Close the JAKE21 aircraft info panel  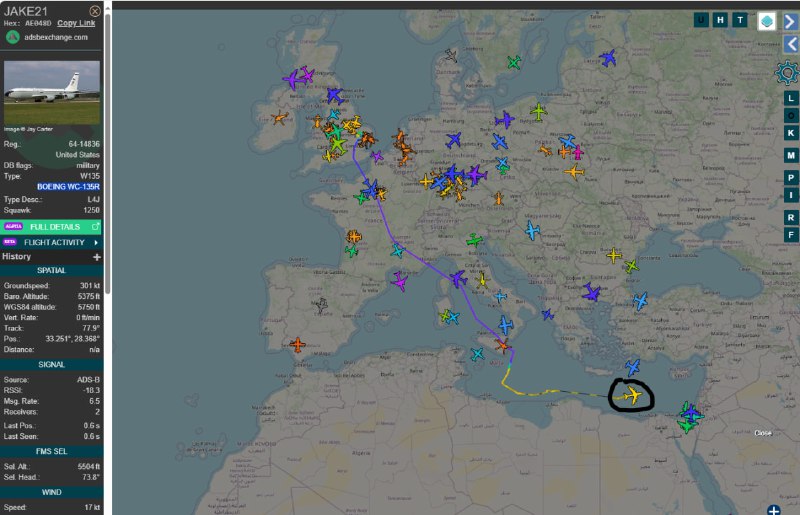pos(95,11)
